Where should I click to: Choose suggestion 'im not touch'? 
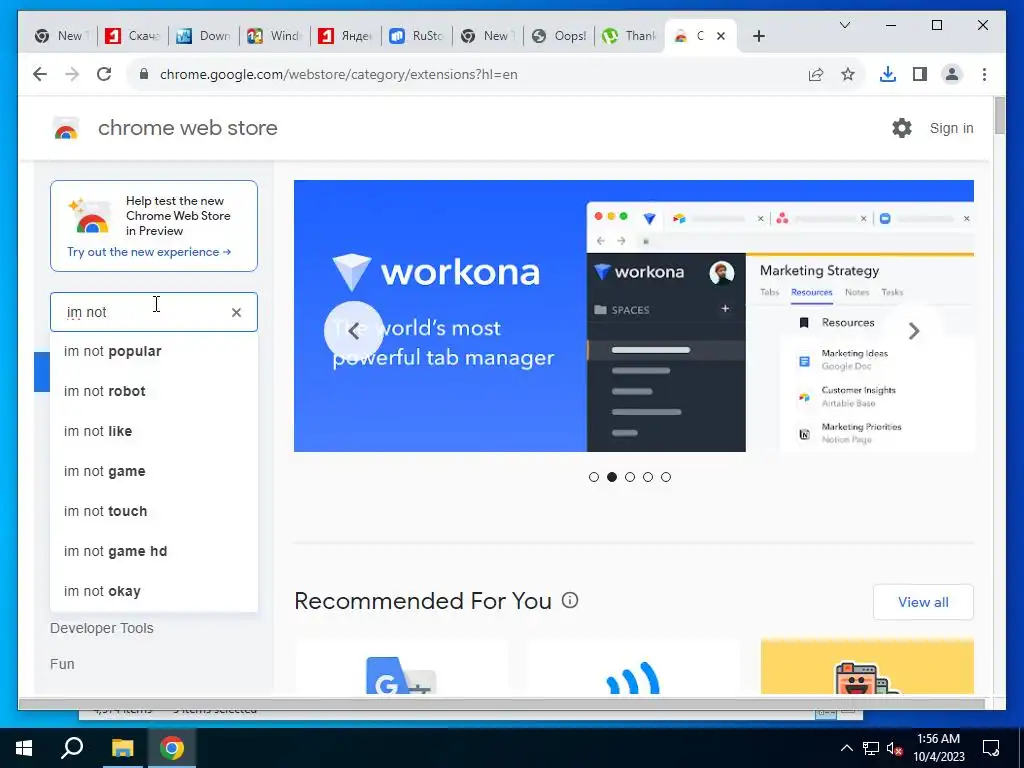(153, 511)
